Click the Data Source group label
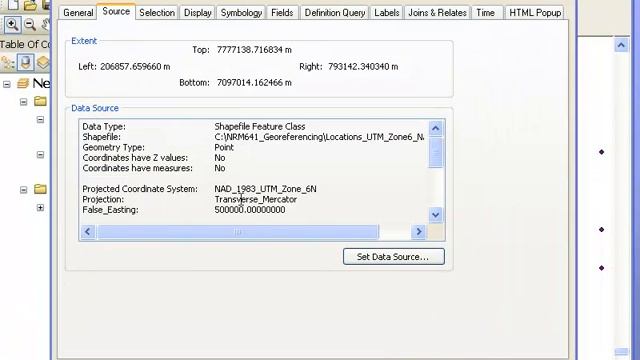This screenshot has height=360, width=640. (95, 108)
